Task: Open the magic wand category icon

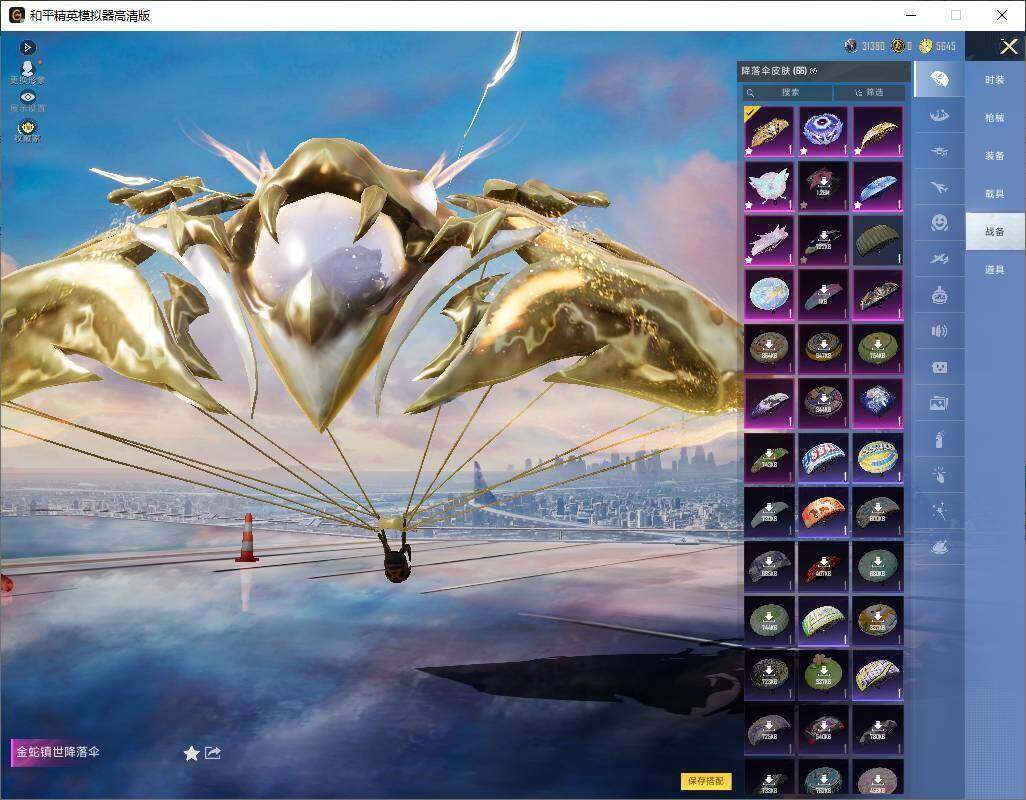Action: [939, 511]
